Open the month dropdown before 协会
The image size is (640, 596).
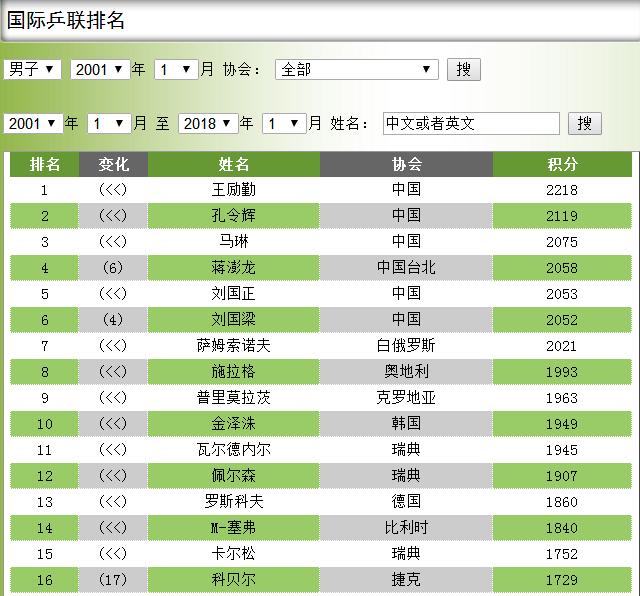176,69
